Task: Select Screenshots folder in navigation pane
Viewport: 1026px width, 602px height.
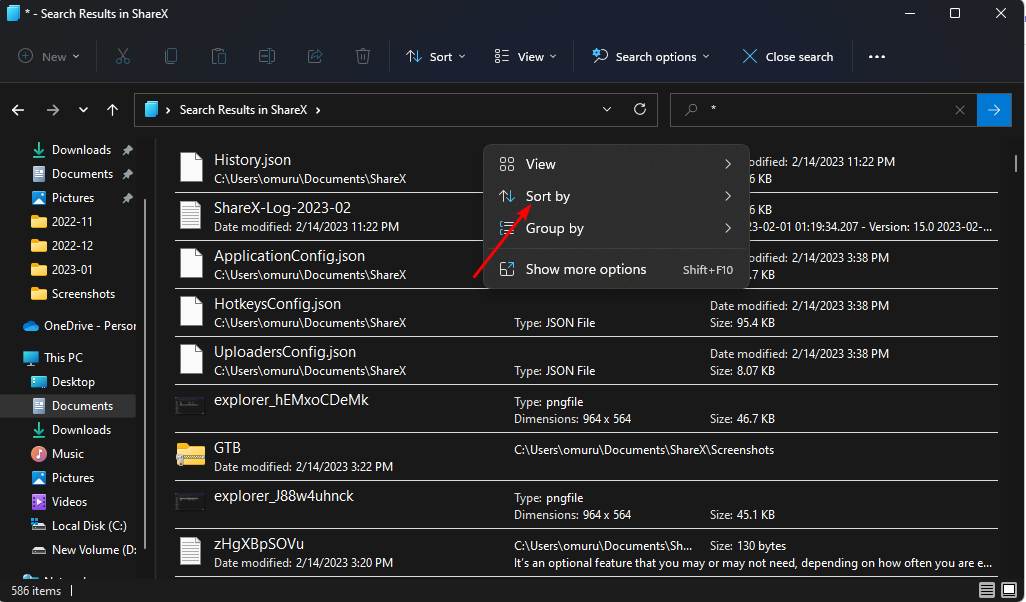Action: pyautogui.click(x=83, y=294)
